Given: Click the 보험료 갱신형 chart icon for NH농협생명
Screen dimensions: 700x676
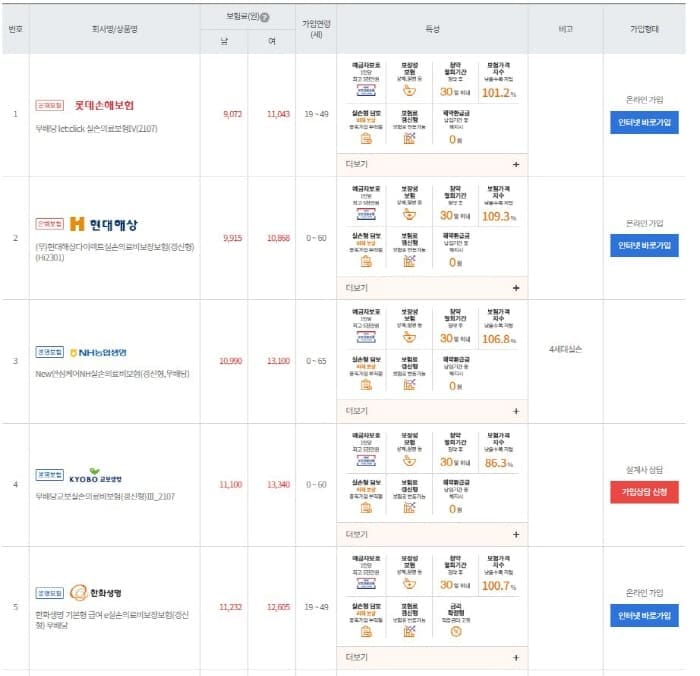Looking at the screenshot, I should click(409, 385).
